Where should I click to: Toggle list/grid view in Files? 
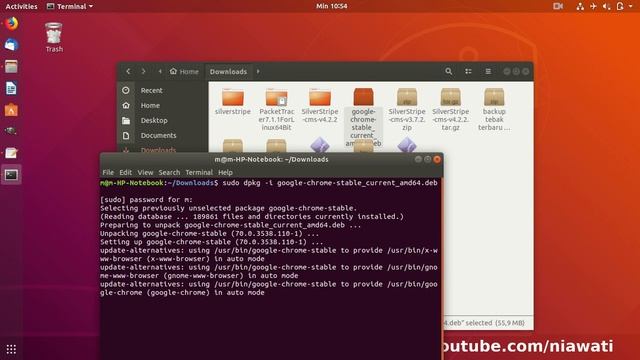click(468, 71)
